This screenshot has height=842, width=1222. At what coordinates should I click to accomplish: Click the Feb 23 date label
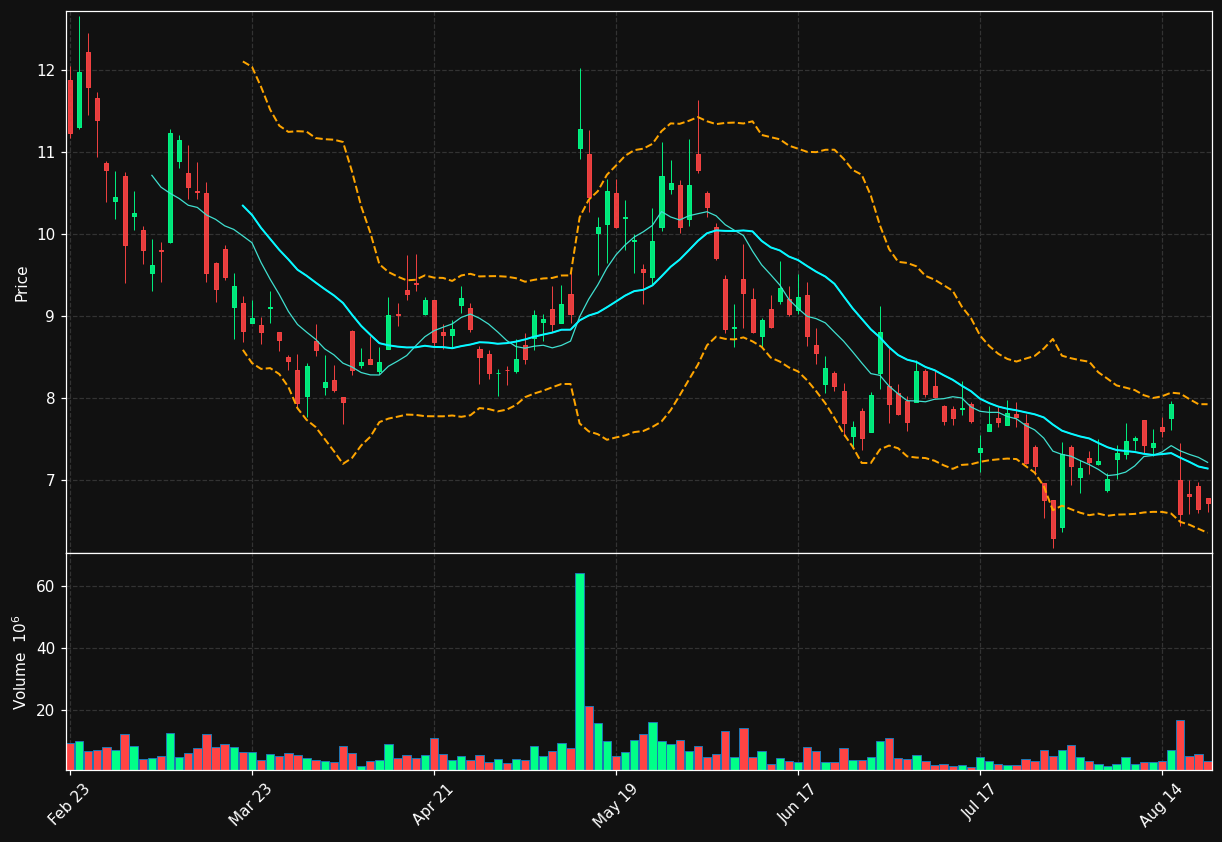(x=69, y=805)
